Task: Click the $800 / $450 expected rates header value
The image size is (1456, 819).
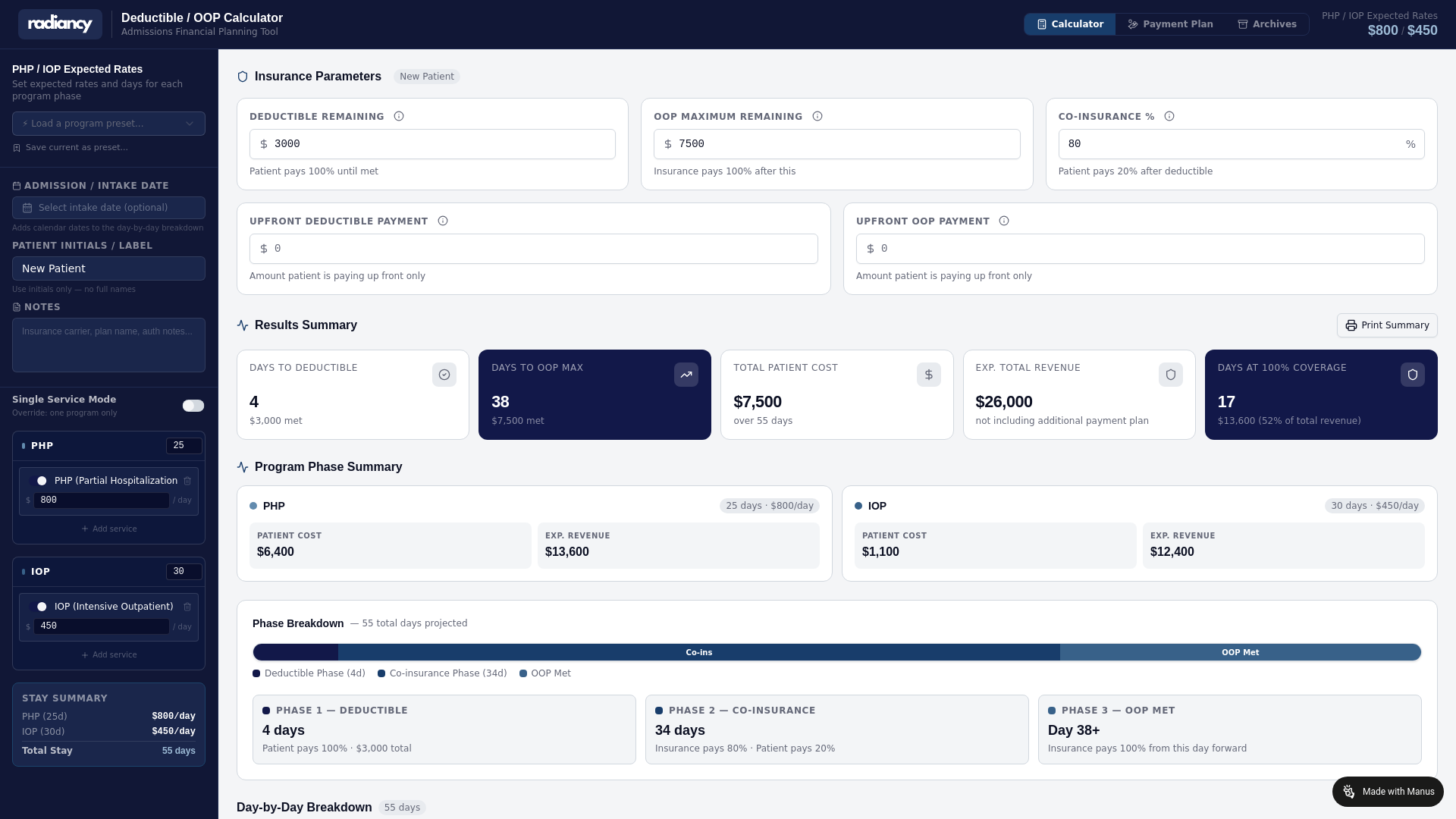Action: point(1402,30)
